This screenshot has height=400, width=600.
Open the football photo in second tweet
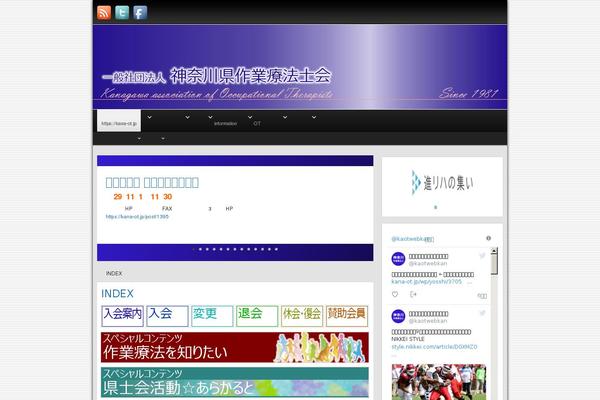click(x=439, y=382)
